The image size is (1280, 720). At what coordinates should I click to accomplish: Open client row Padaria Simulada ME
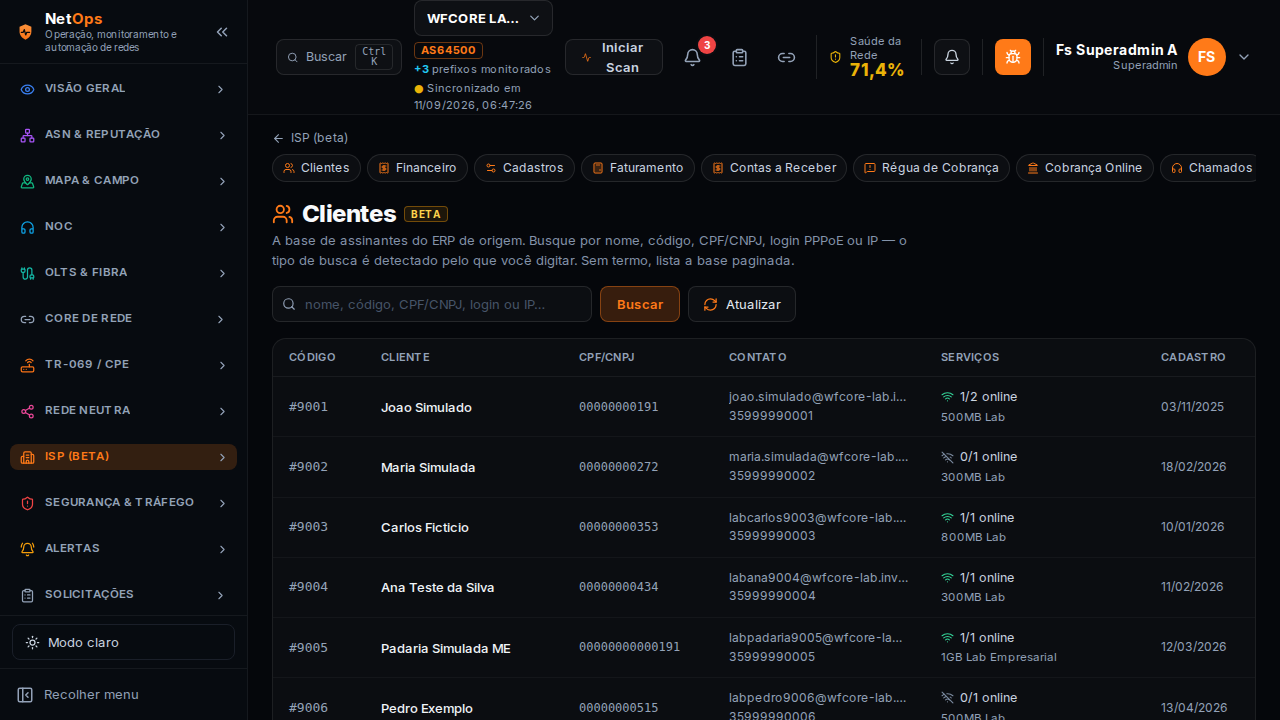pos(764,647)
